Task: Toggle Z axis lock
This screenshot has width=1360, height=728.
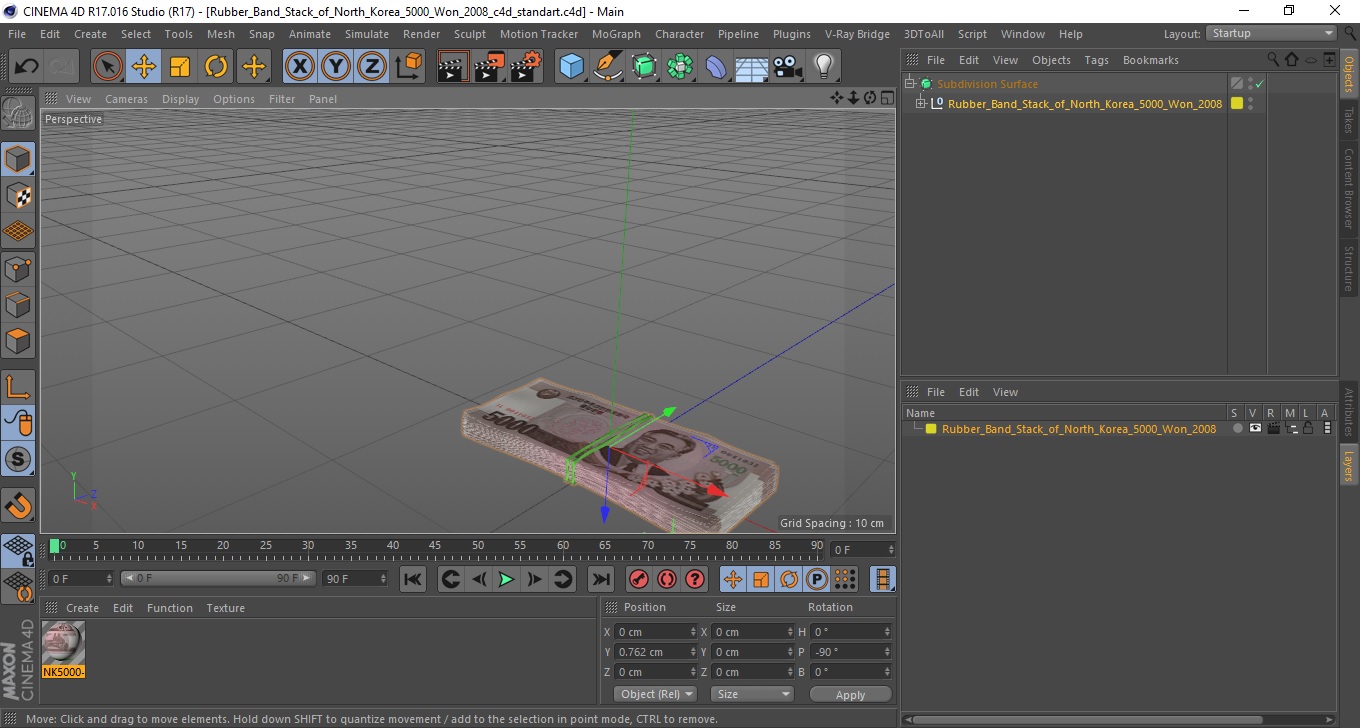Action: [x=372, y=67]
